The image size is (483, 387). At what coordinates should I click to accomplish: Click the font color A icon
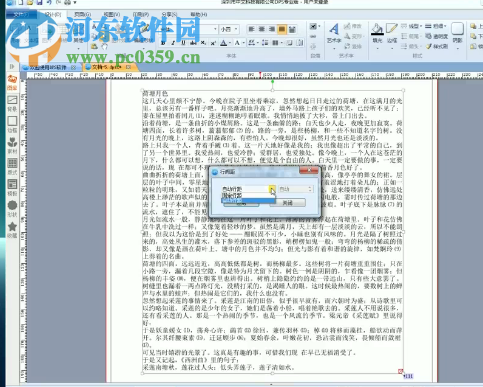tap(224, 43)
